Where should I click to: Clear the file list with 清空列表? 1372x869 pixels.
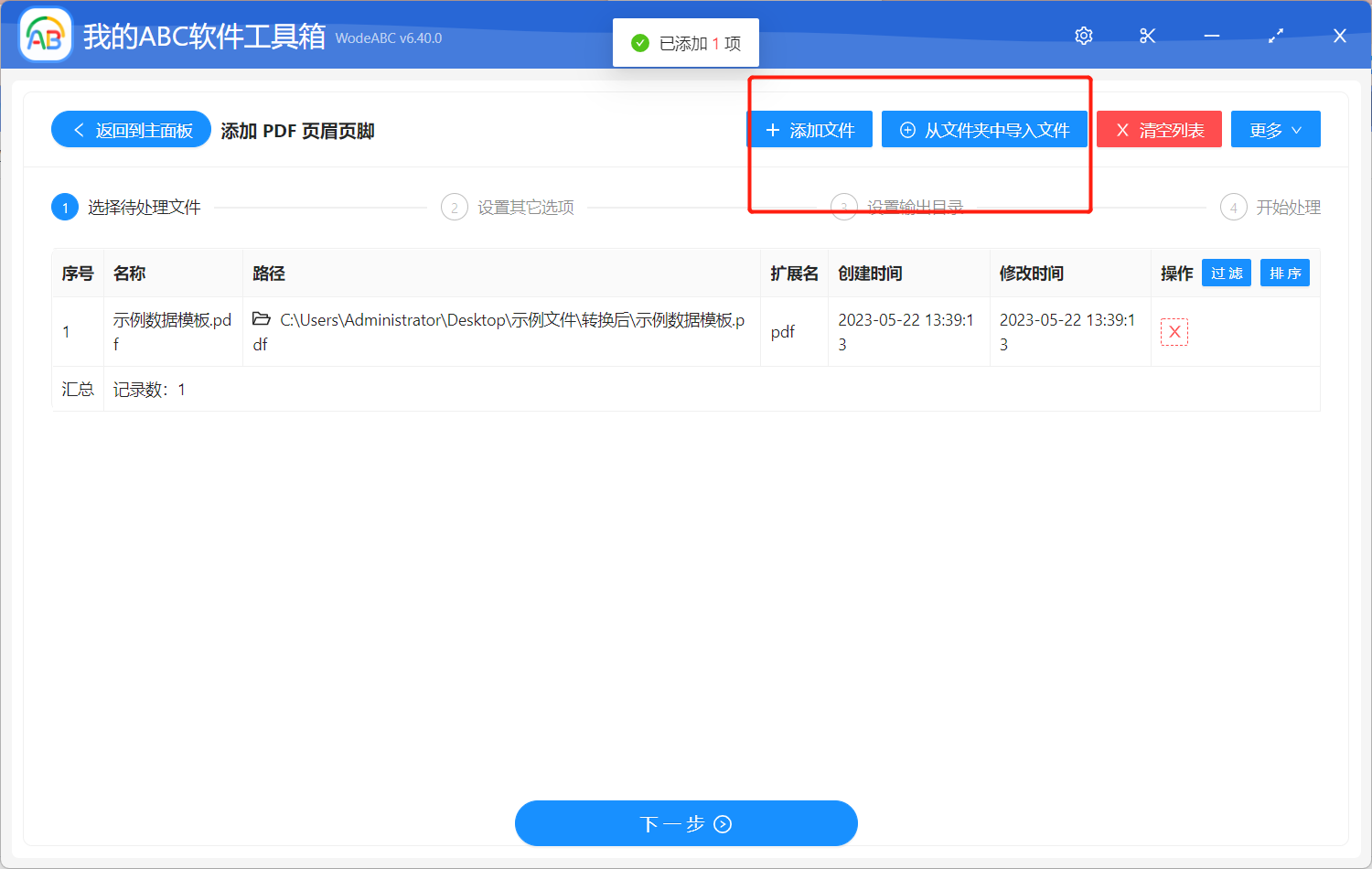(1159, 129)
